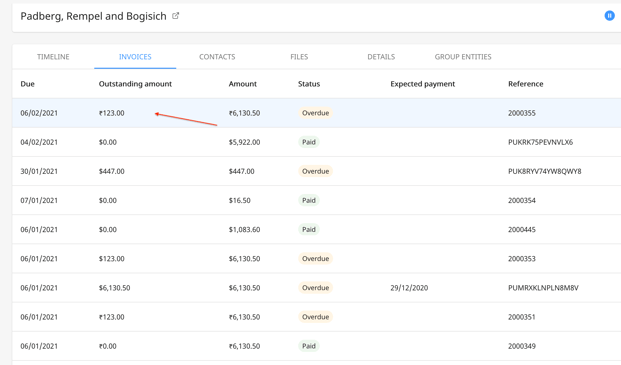Open invoice with reference 2000354

(x=522, y=200)
